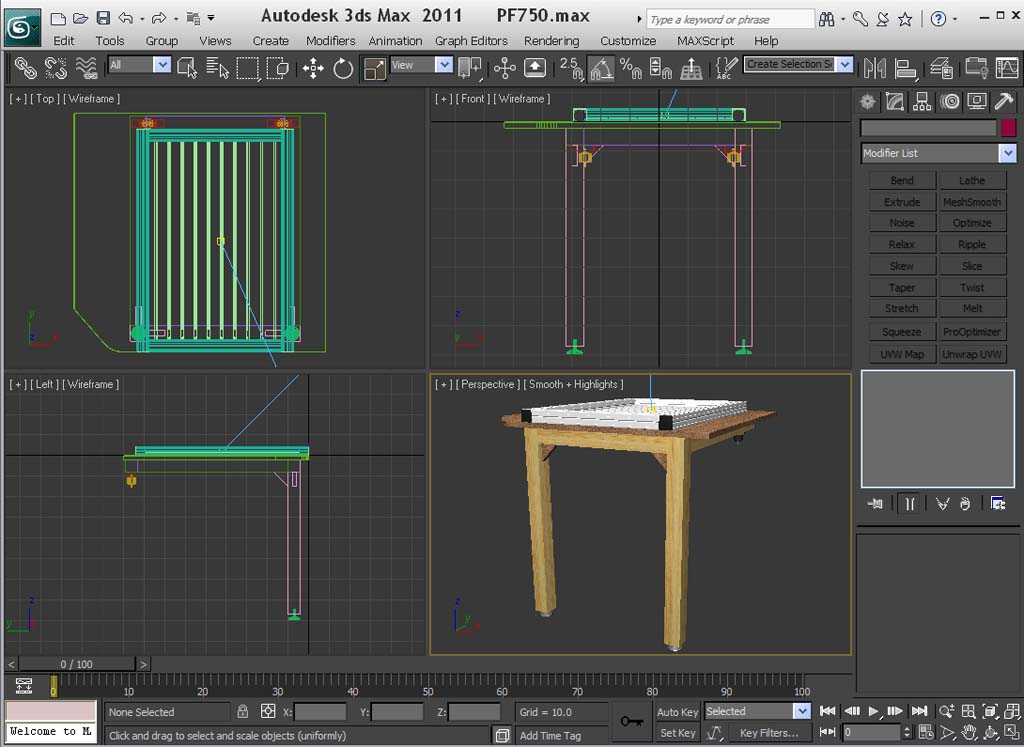
Task: Toggle the Window/Crossing selection mode
Action: pos(278,67)
